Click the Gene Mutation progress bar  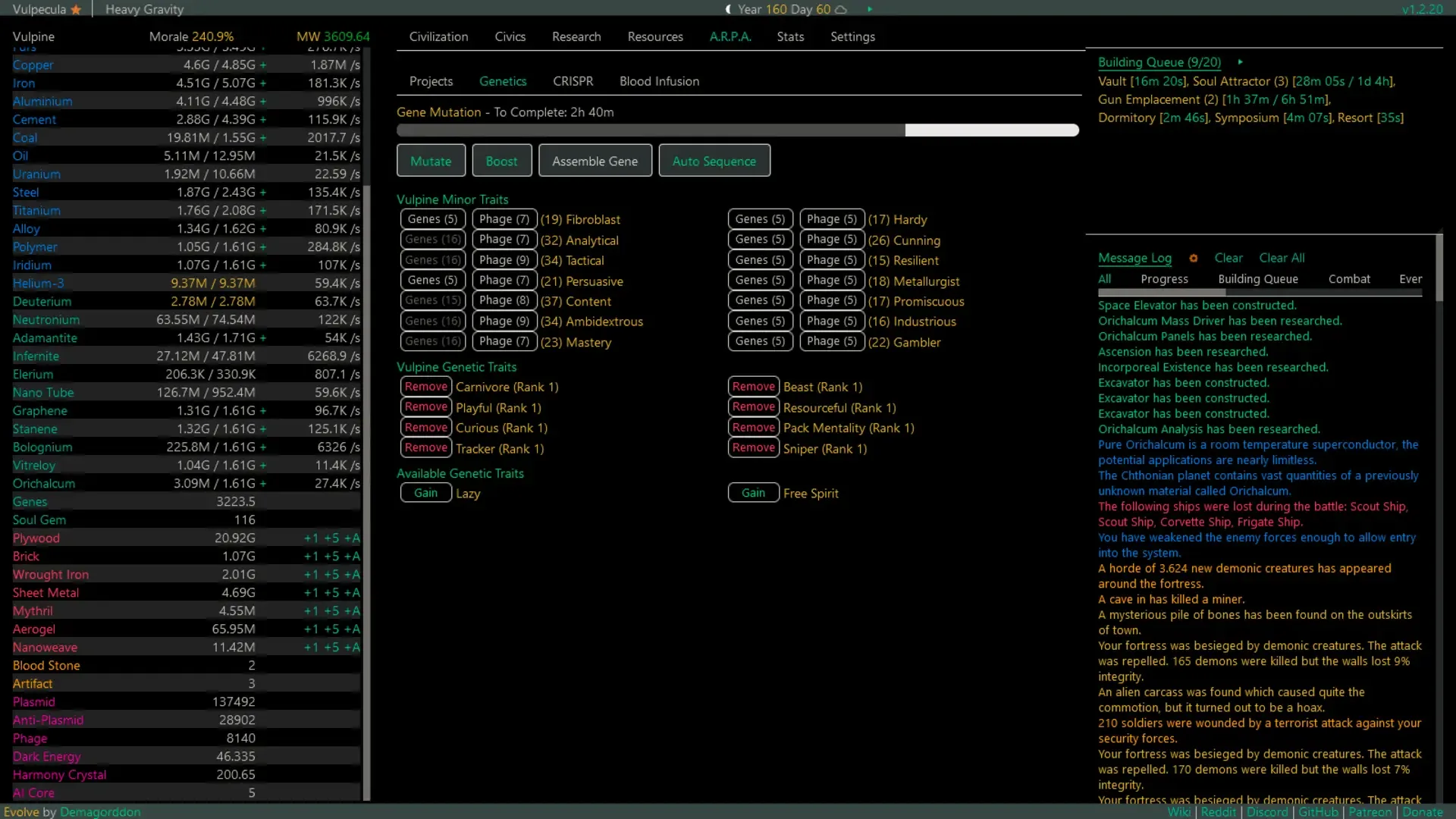point(737,130)
